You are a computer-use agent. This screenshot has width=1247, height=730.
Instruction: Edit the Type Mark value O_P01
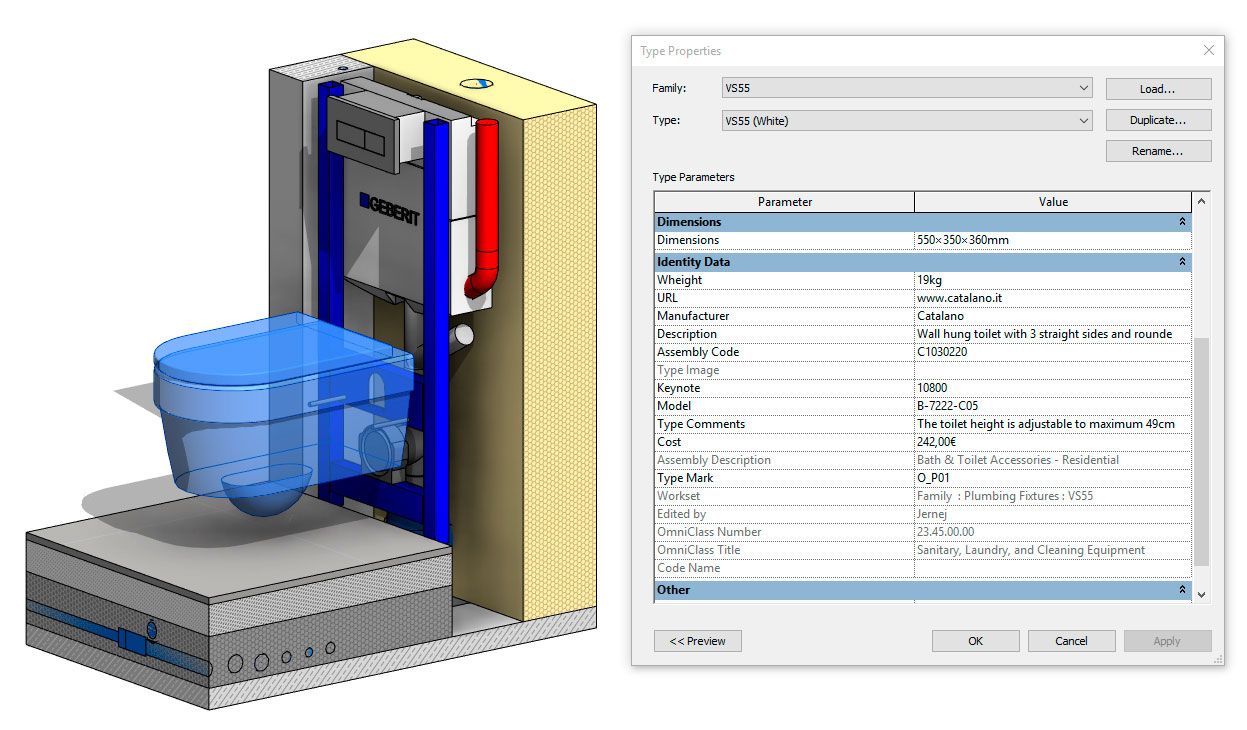pyautogui.click(x=1053, y=478)
